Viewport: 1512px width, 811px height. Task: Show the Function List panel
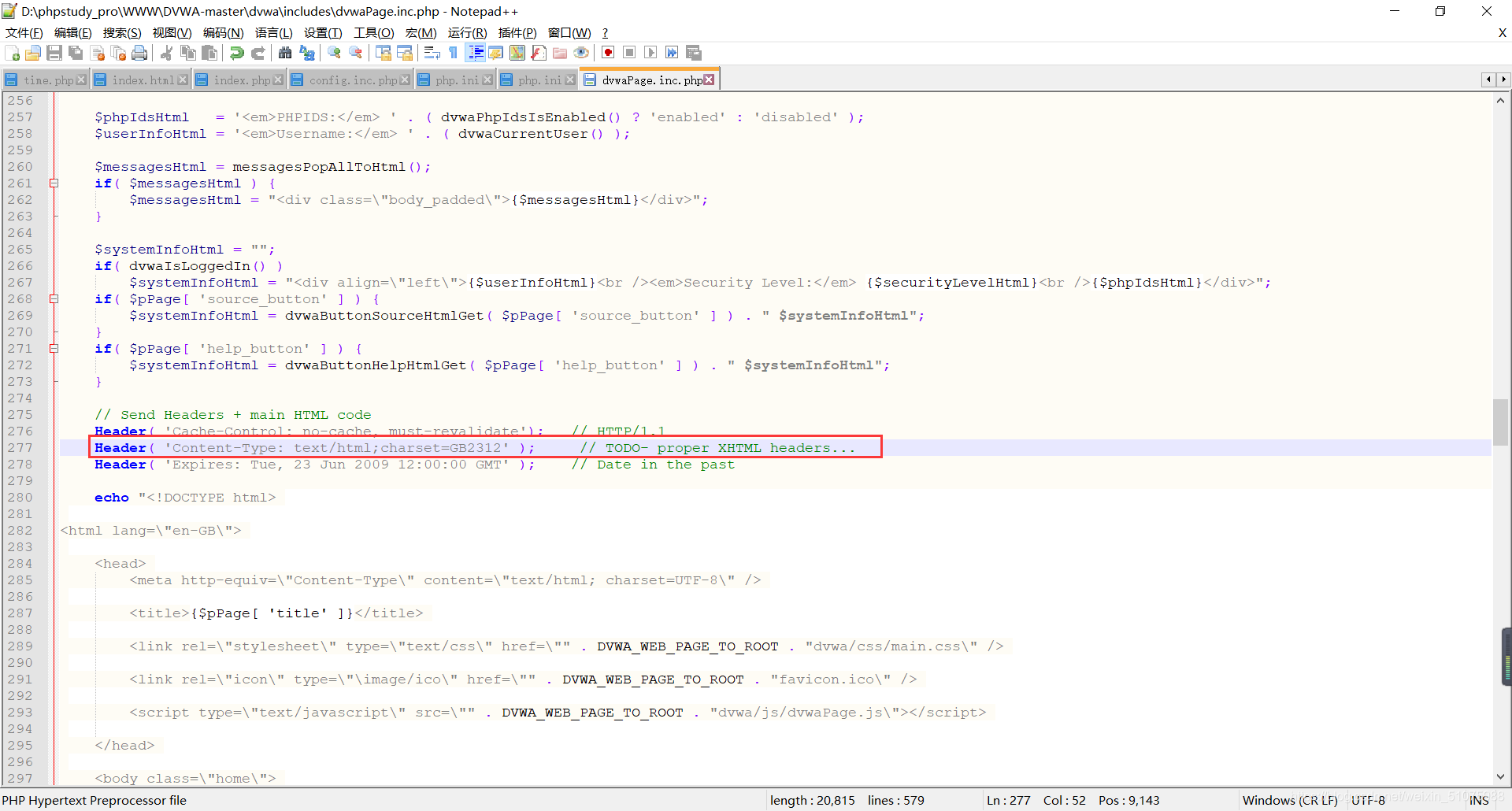pyautogui.click(x=539, y=53)
